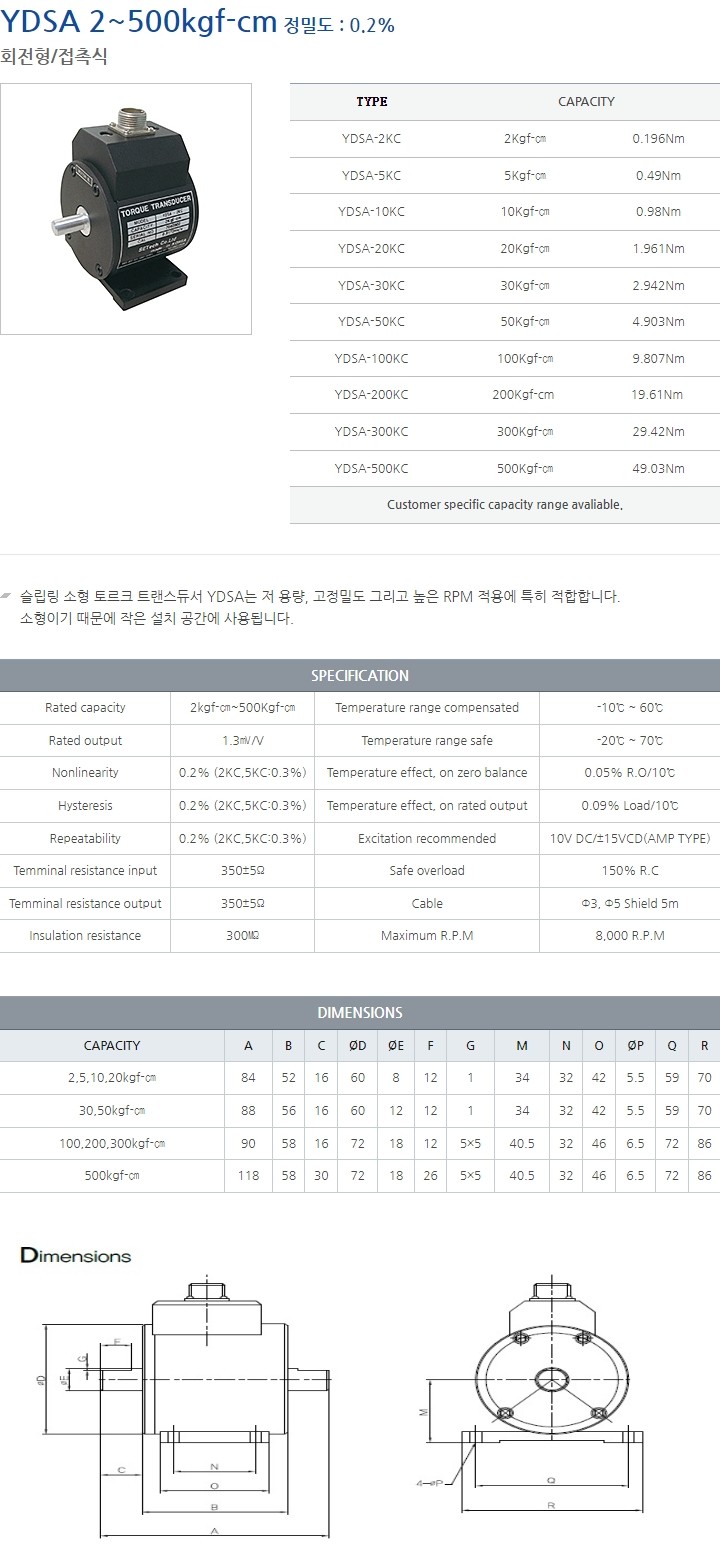Click the -20℃ ~ 70℃ value
This screenshot has height=1558, width=720.
pos(629,741)
